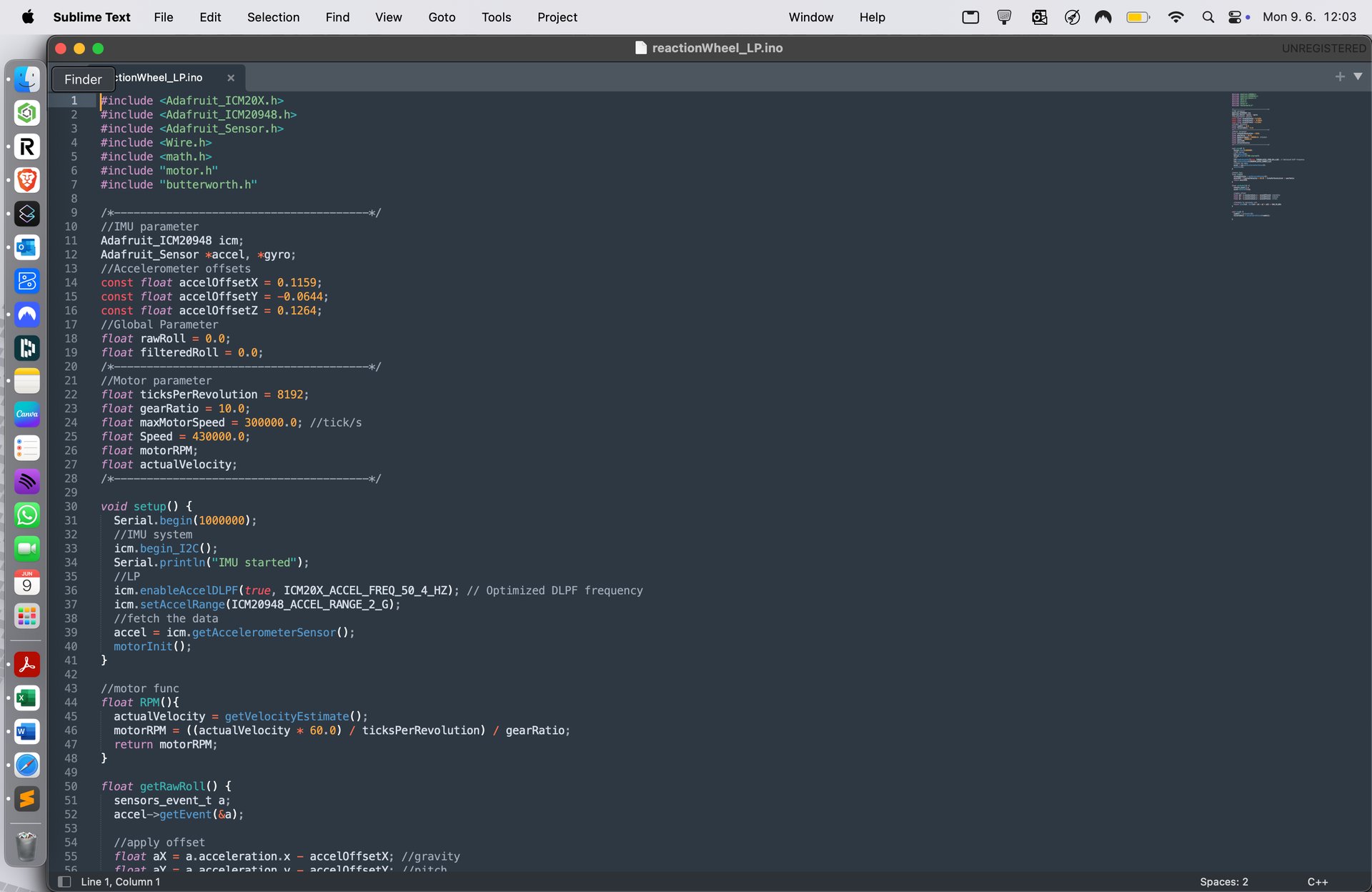The image size is (1372, 892).
Task: Click the '#include "butterworth.h"' line
Action: click(179, 184)
